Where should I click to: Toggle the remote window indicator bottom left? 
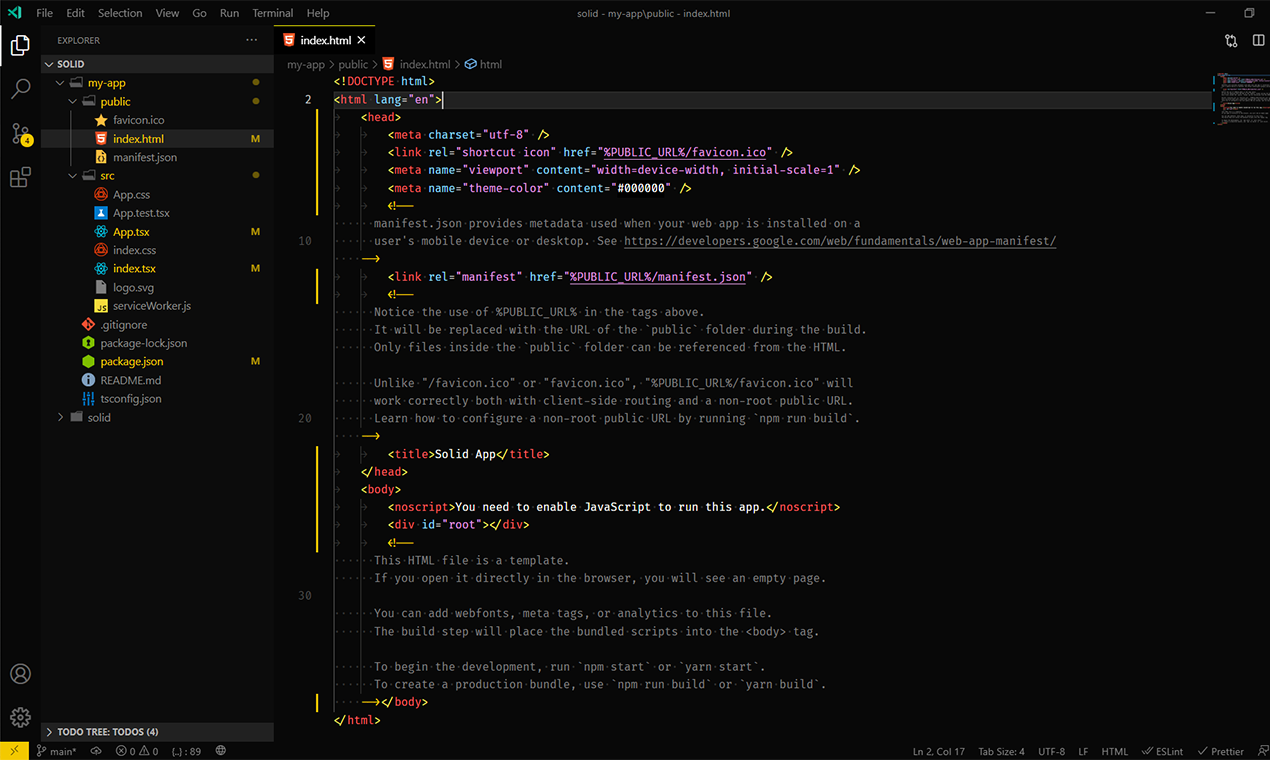coord(13,750)
